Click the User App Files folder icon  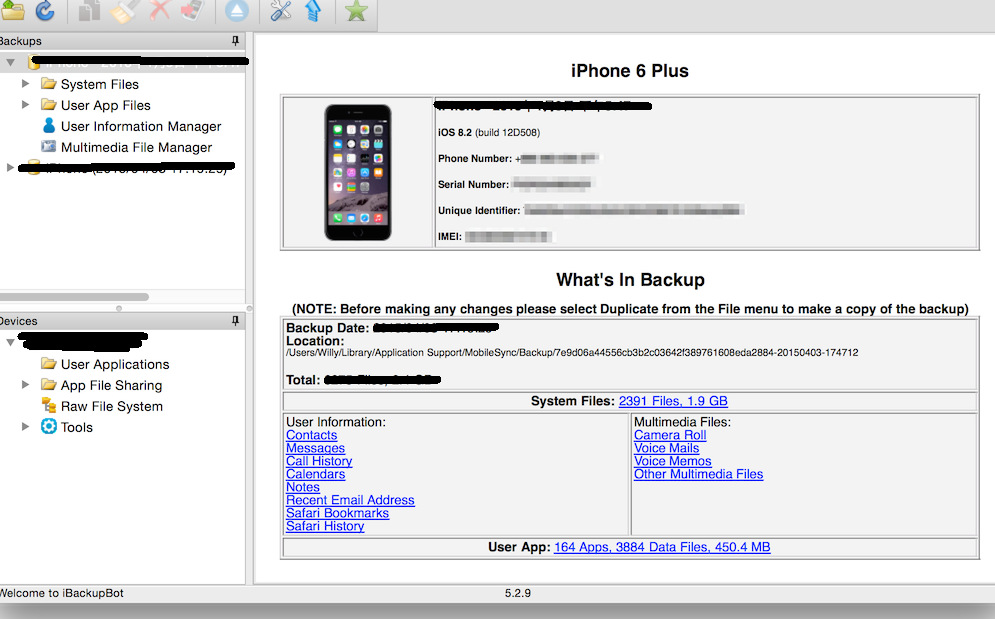[49, 105]
